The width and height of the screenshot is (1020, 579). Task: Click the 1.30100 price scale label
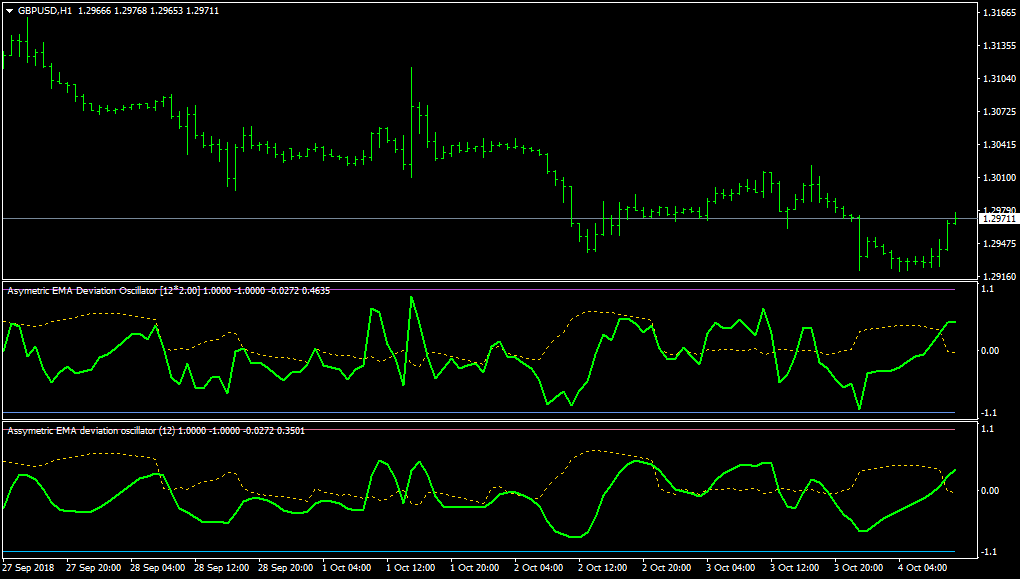click(x=999, y=178)
